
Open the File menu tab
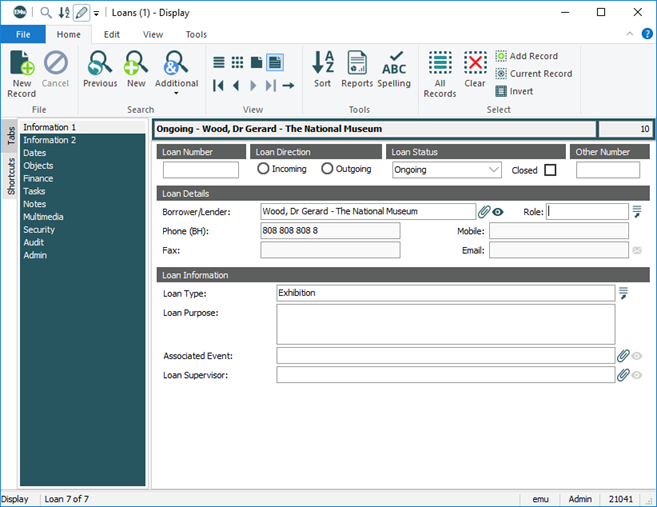23,34
